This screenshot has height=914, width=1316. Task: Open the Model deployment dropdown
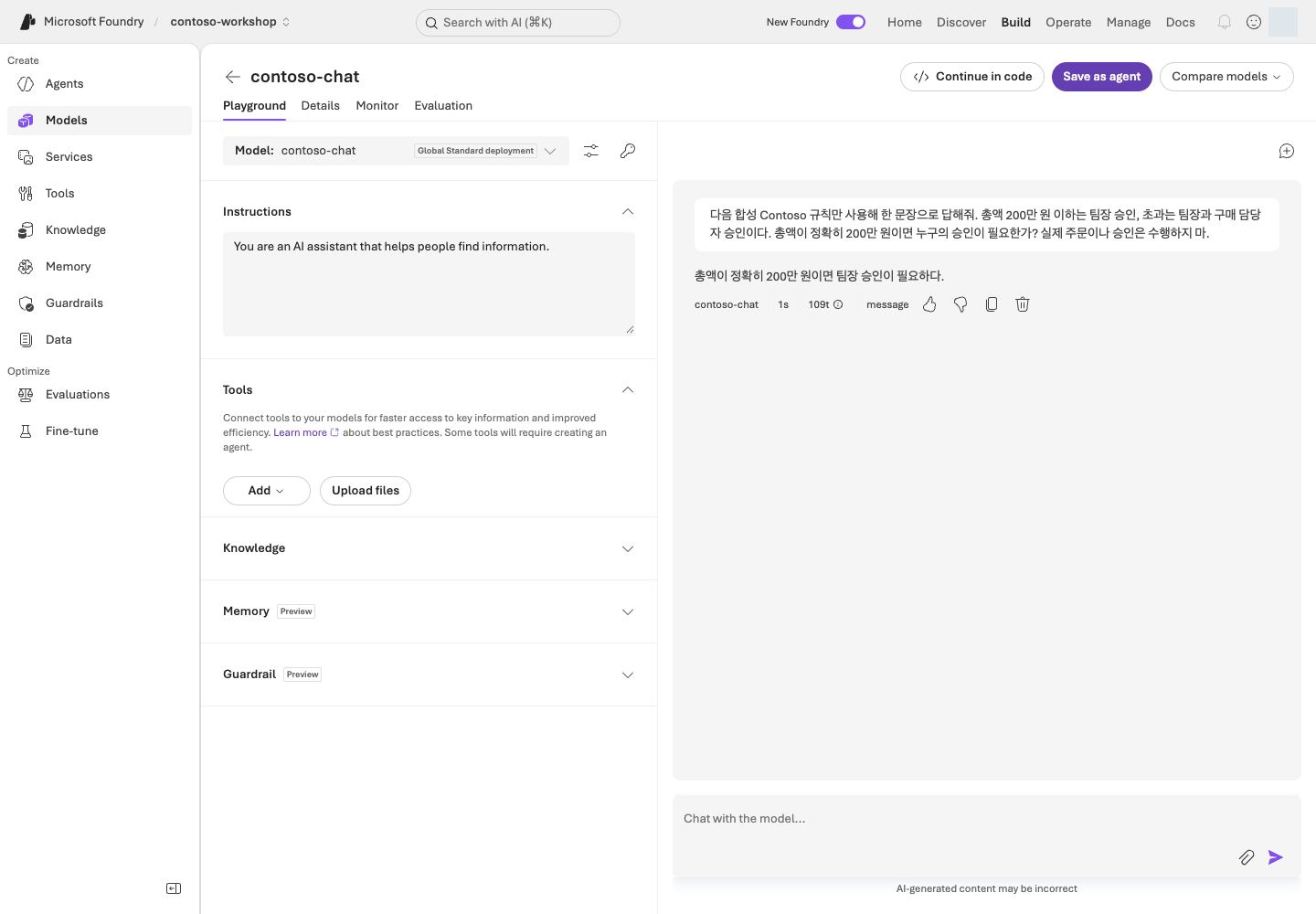[x=396, y=151]
